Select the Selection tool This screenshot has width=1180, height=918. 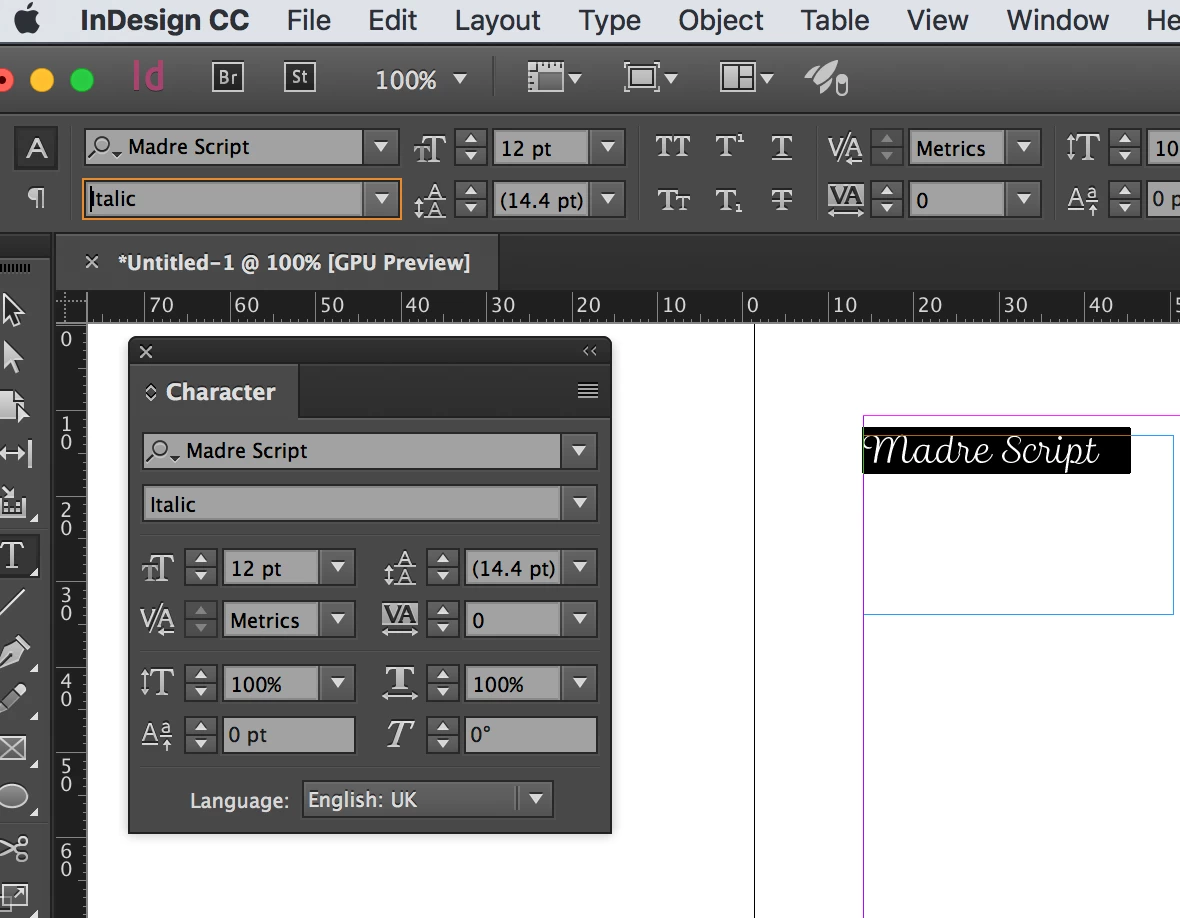point(14,309)
